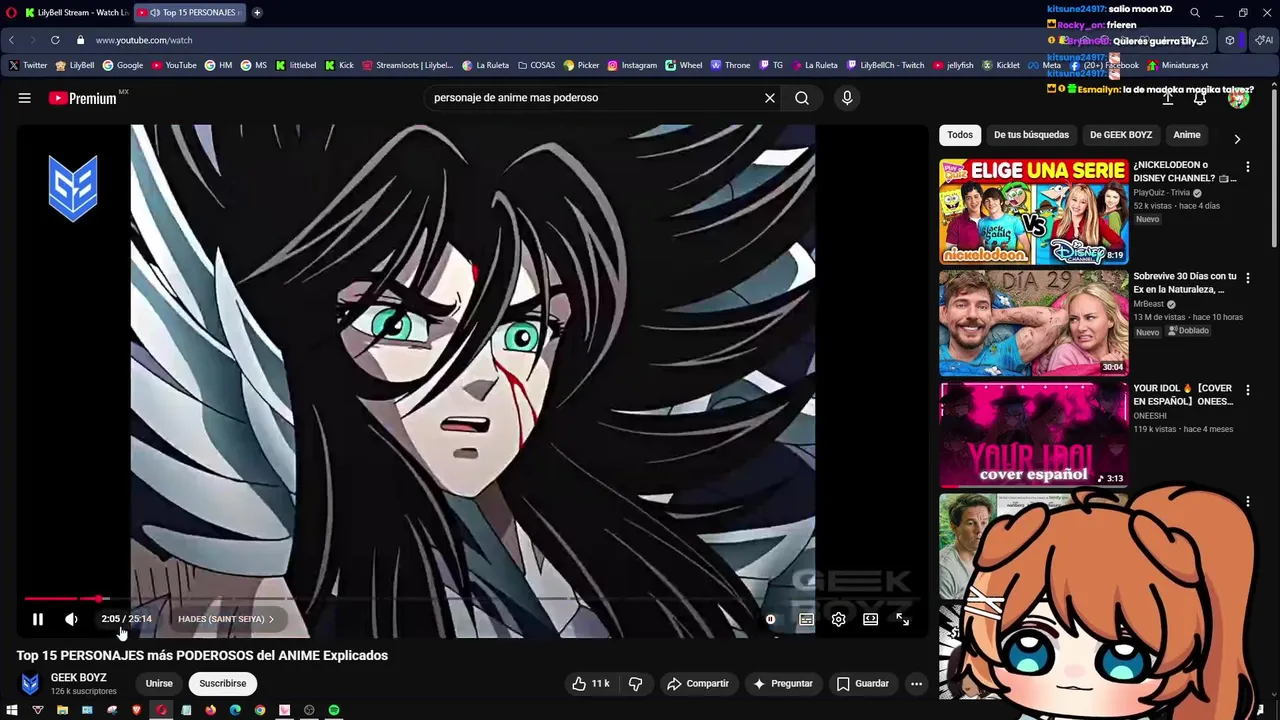Open the jellyfish bookmark
The width and height of the screenshot is (1280, 720).
point(954,65)
